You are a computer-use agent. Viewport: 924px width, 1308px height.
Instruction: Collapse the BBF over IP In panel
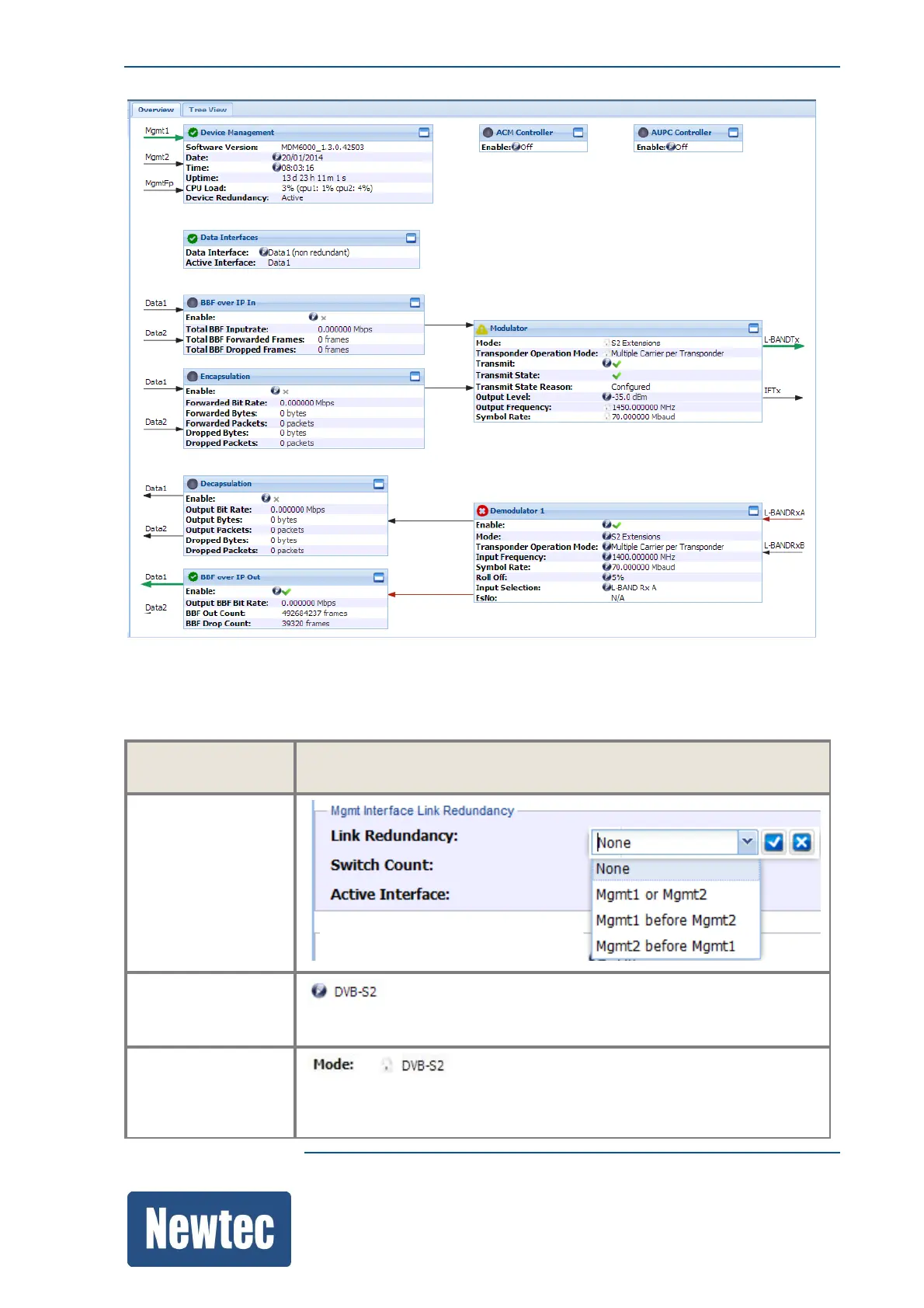[x=415, y=303]
